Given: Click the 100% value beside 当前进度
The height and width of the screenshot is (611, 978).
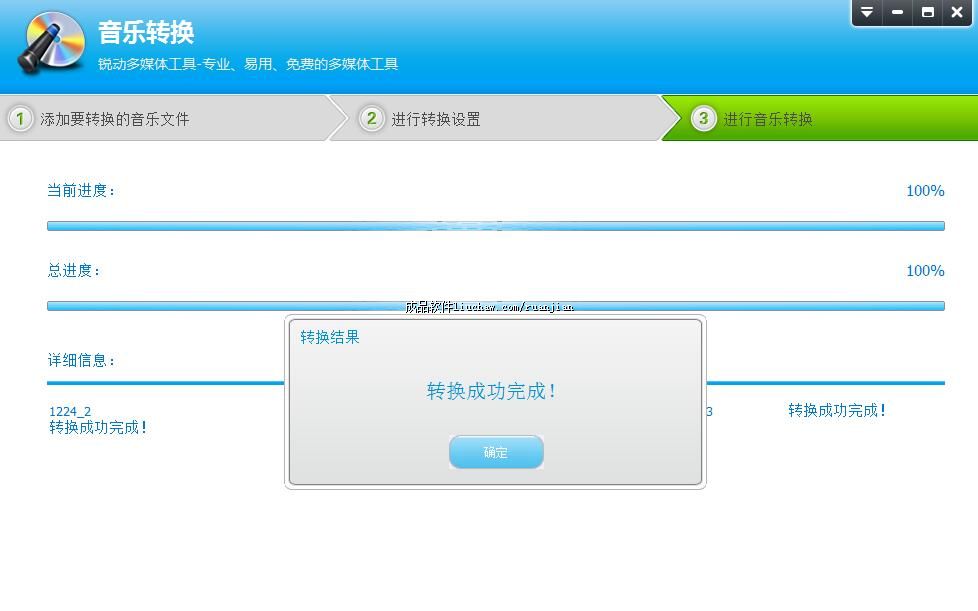Looking at the screenshot, I should 924,191.
